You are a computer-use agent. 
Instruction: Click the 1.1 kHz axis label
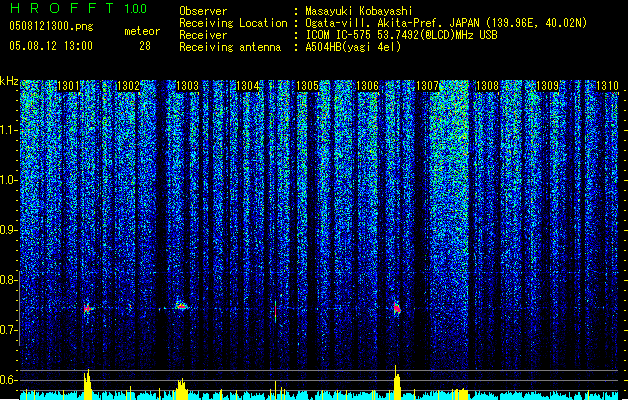coord(8,130)
